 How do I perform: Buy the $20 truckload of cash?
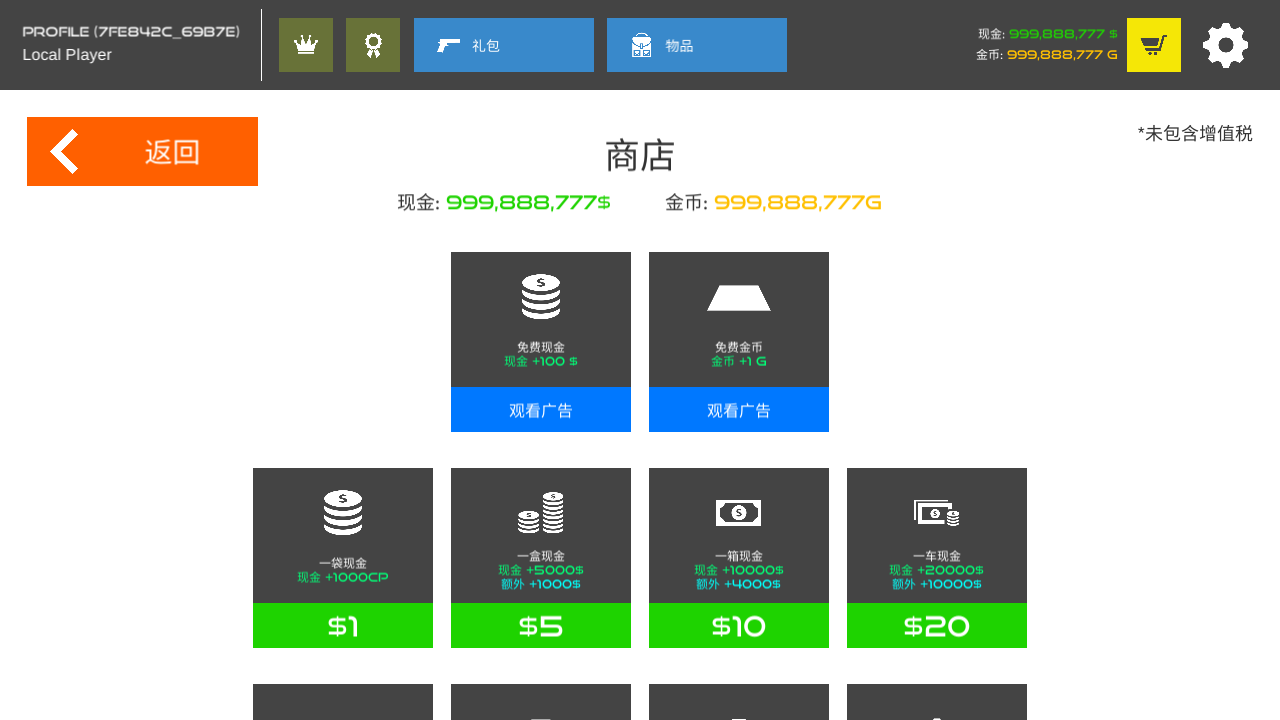point(936,625)
